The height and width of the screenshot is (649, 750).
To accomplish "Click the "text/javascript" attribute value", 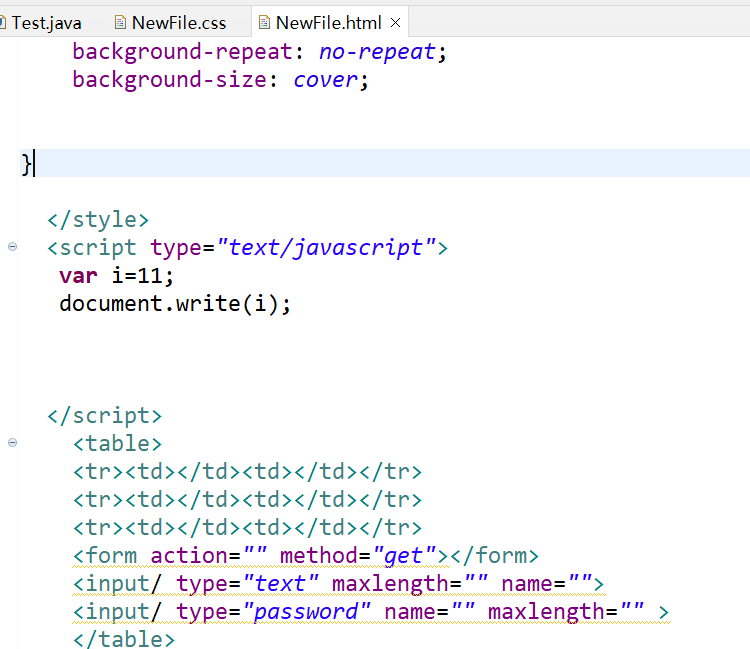I will point(326,248).
